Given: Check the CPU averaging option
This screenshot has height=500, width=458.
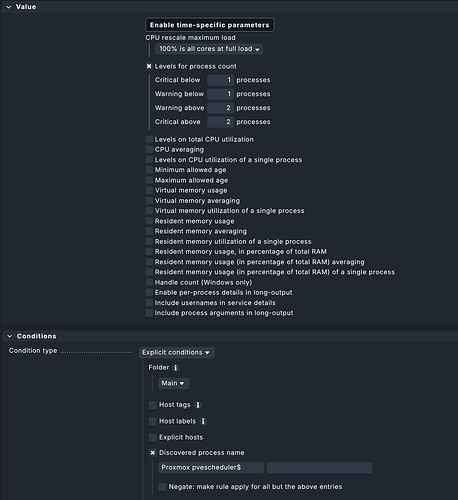Looking at the screenshot, I should click(x=149, y=150).
